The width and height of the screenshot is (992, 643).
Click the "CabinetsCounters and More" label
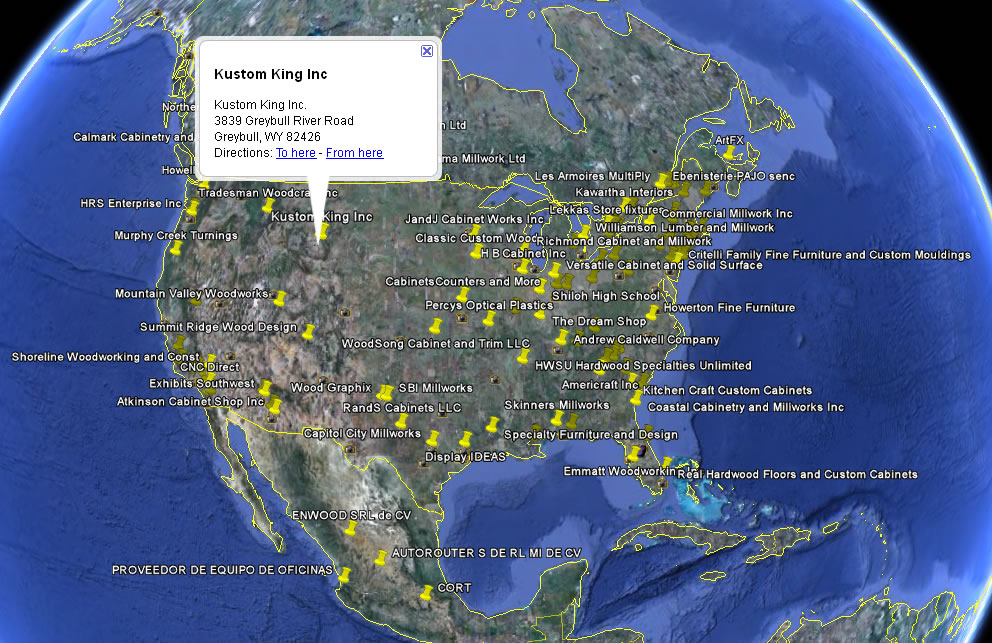tap(463, 282)
